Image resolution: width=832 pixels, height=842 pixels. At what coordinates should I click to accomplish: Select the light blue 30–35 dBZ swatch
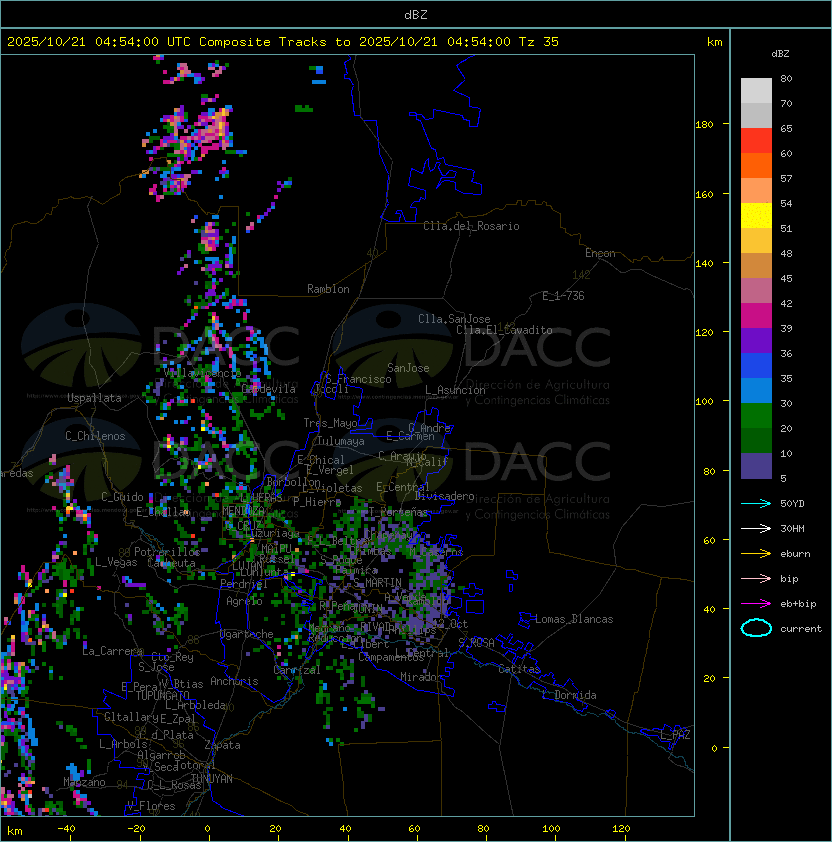756,390
